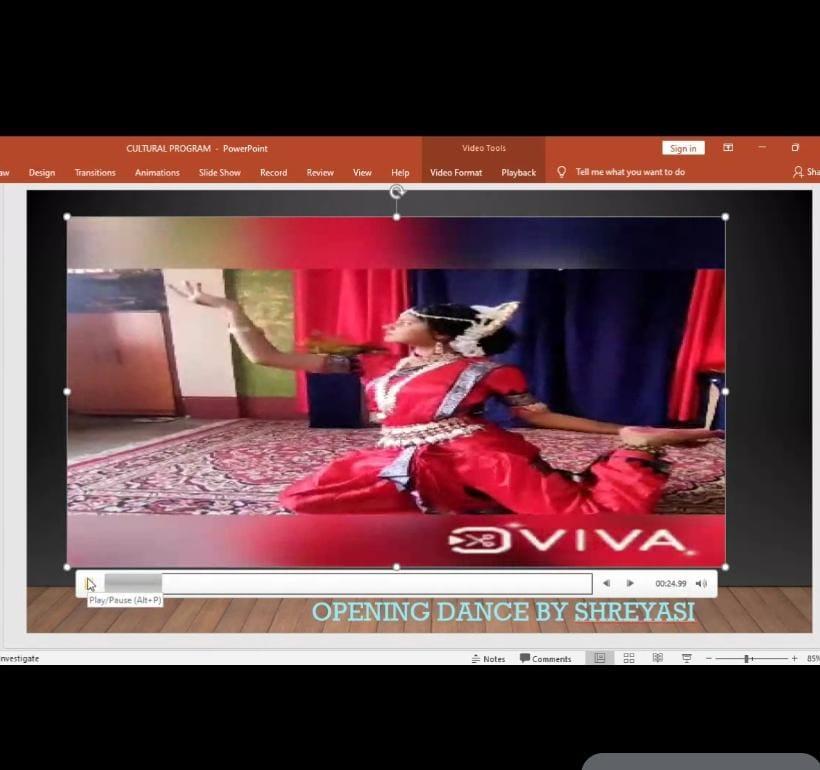Screen dimensions: 820x770
Task: Toggle the Comments pane
Action: (545, 659)
